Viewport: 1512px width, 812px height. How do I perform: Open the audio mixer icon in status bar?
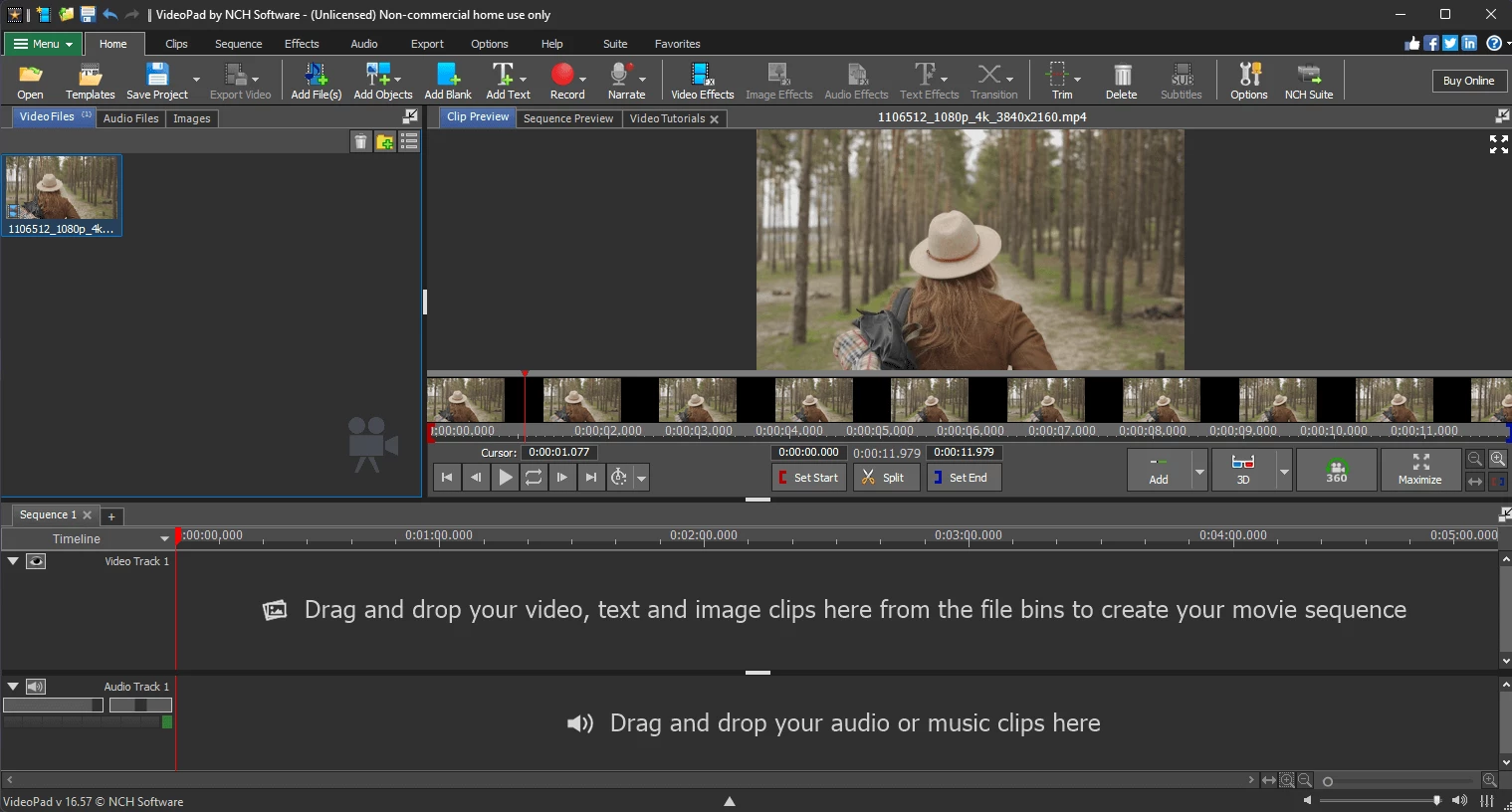coord(1487,801)
